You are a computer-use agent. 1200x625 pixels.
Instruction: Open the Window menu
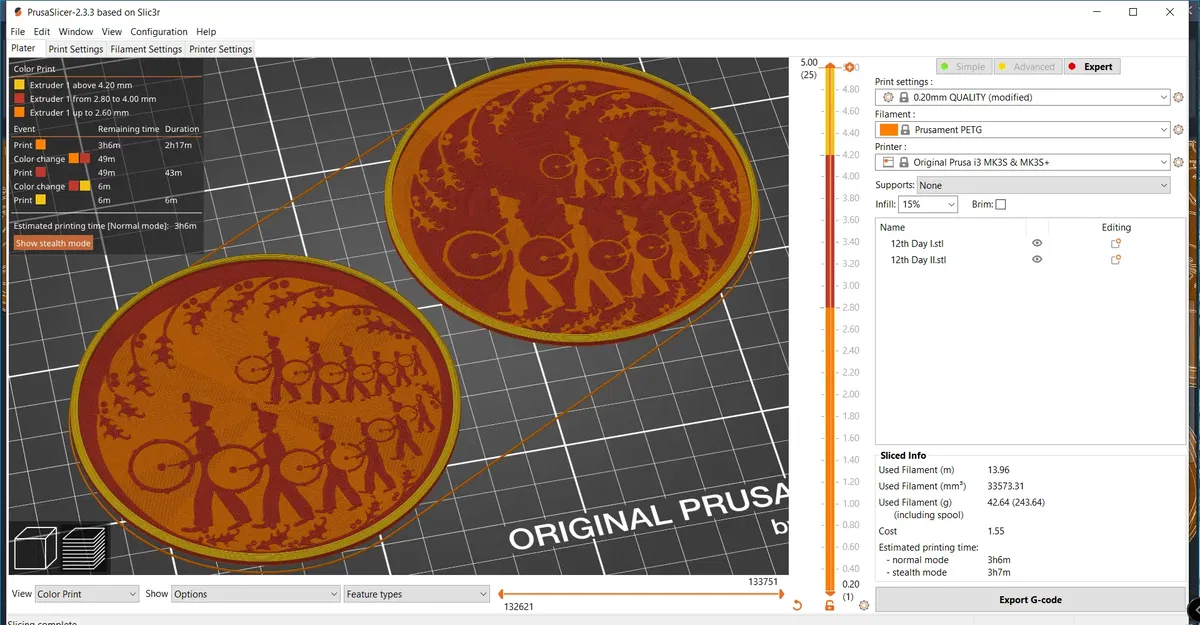pyautogui.click(x=76, y=32)
